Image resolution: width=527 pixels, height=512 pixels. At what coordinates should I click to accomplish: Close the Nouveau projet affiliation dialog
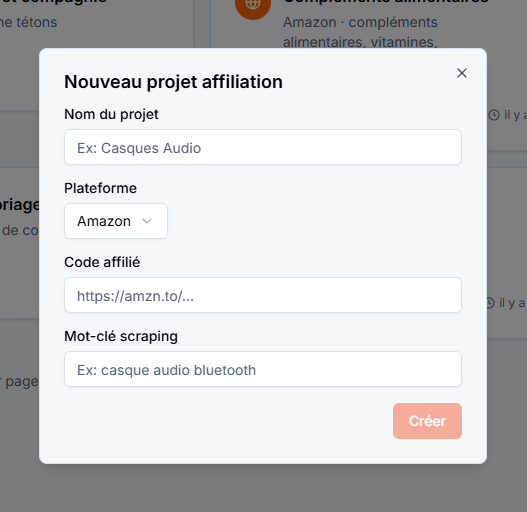[462, 73]
